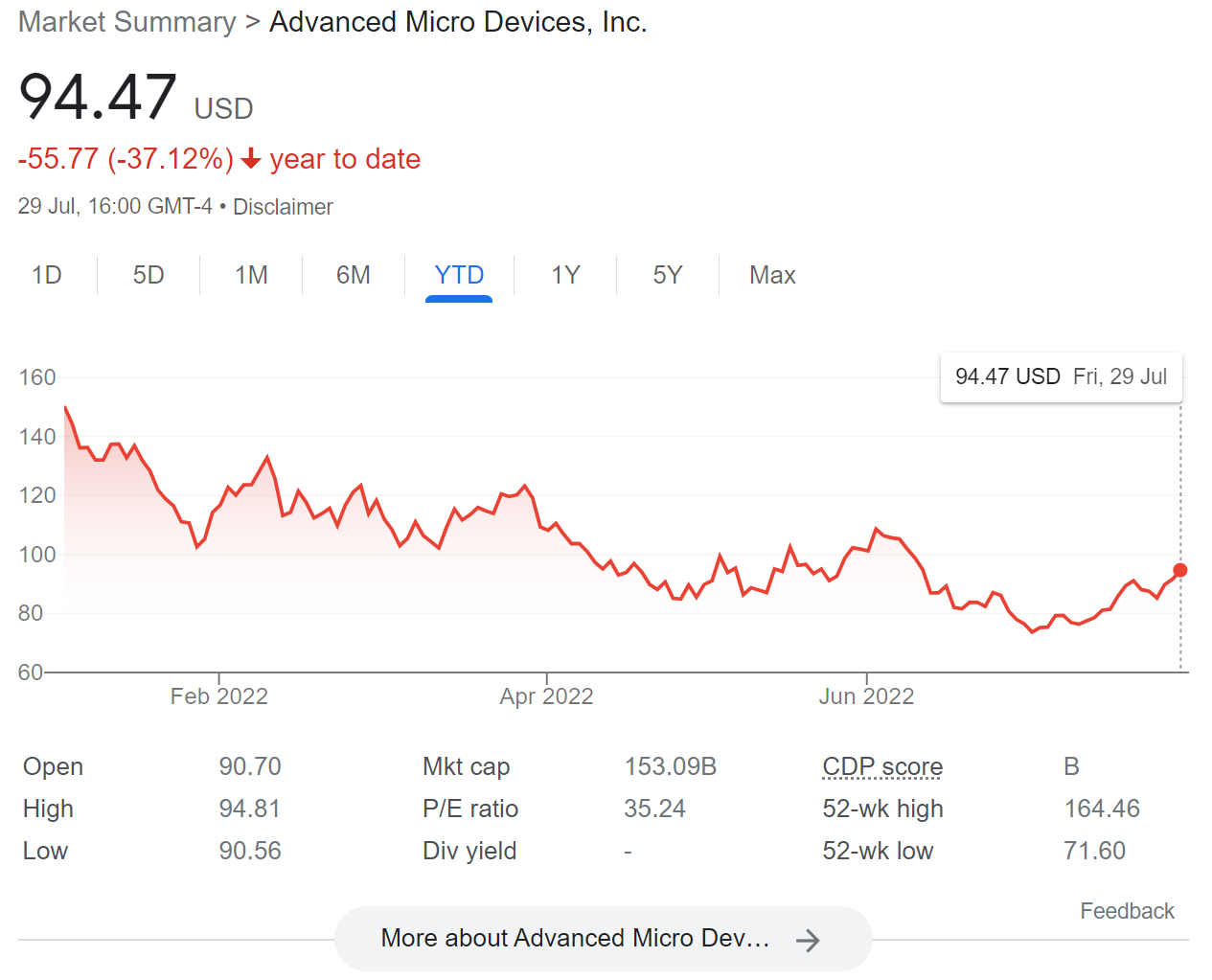
Task: Open the Disclaimer link
Action: 283,207
